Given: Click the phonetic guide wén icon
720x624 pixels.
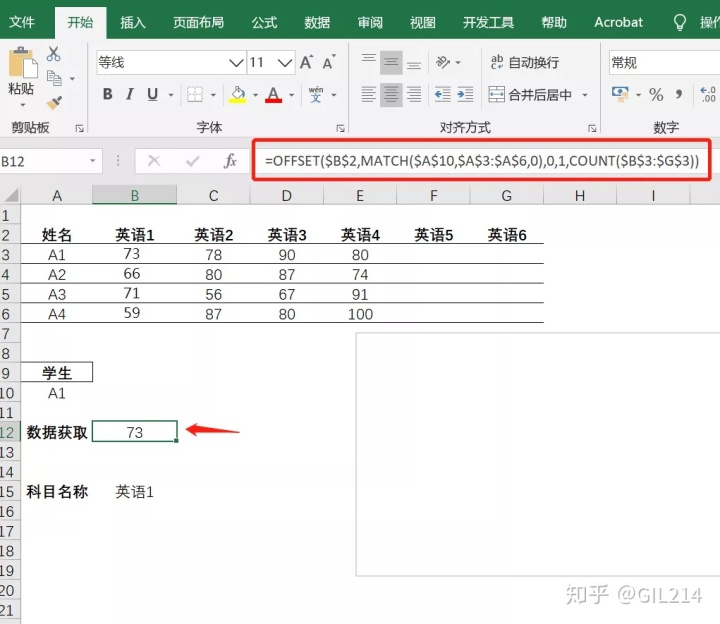Looking at the screenshot, I should (x=315, y=95).
